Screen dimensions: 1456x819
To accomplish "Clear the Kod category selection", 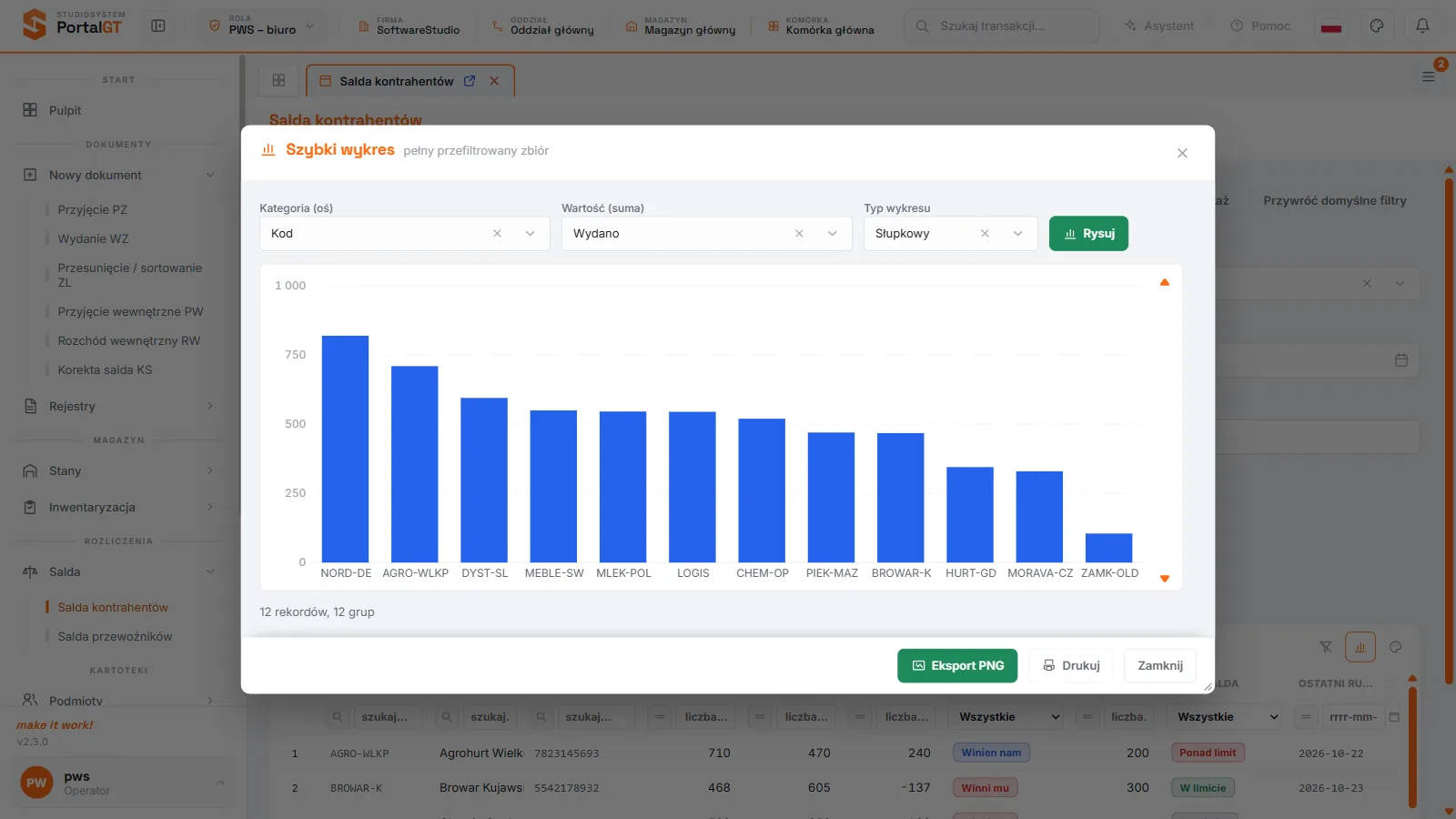I will [x=497, y=234].
